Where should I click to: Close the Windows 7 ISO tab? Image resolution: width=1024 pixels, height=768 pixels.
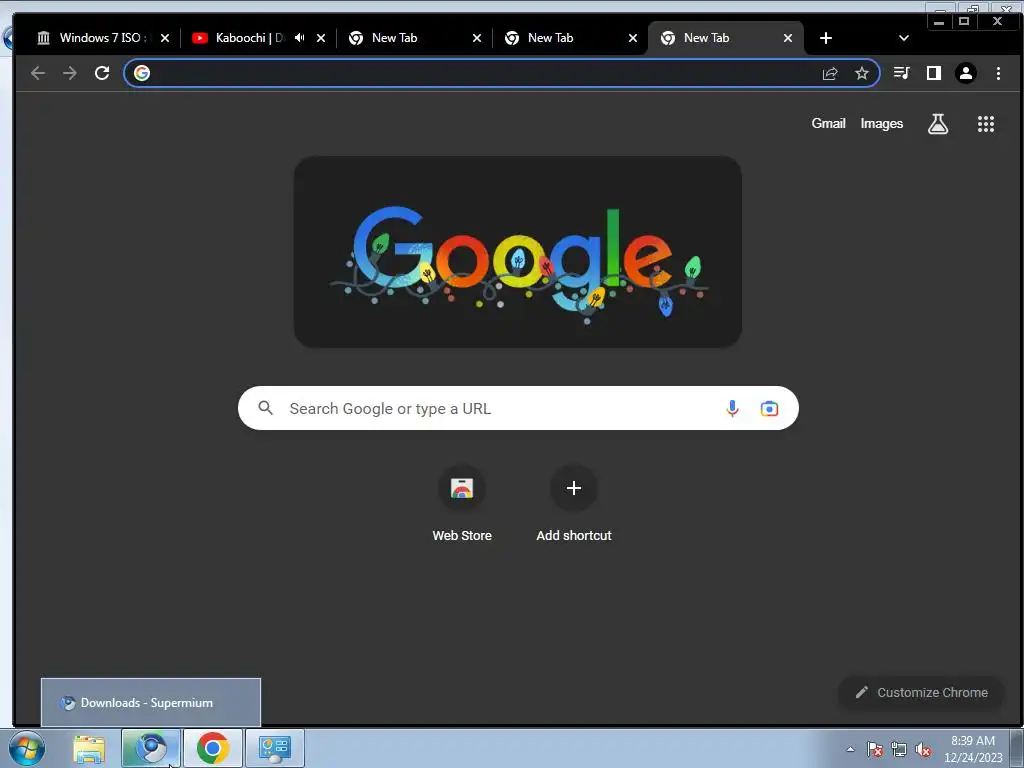pyautogui.click(x=165, y=38)
